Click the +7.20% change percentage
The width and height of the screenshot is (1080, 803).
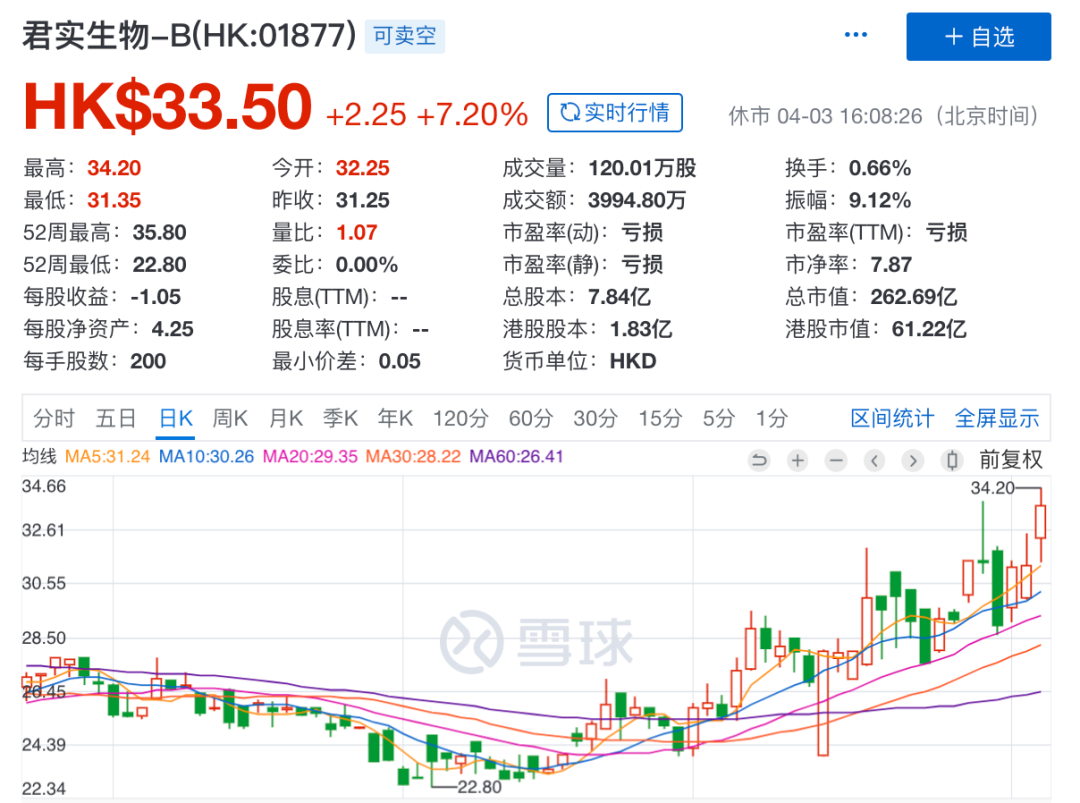pyautogui.click(x=472, y=114)
